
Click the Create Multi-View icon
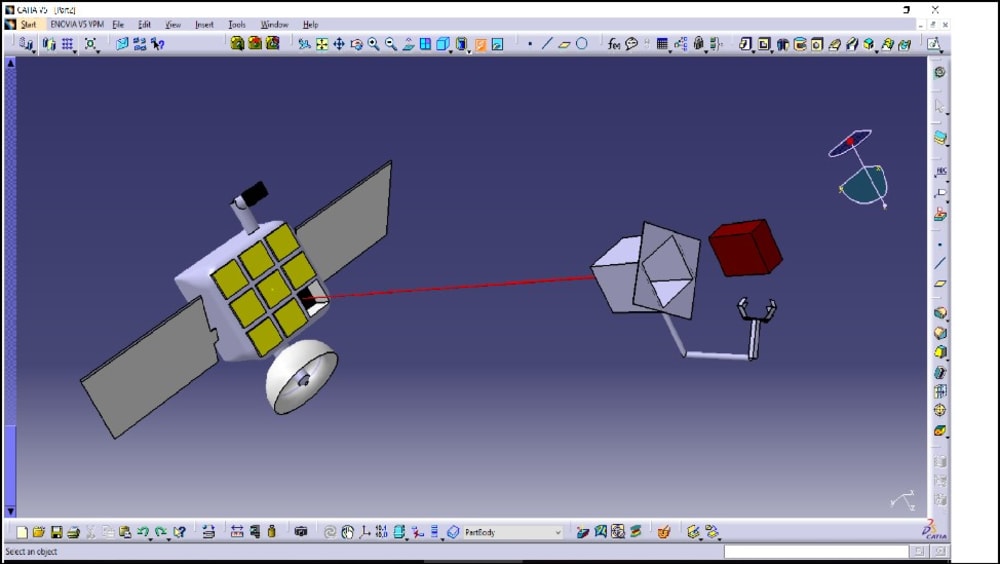(x=425, y=43)
